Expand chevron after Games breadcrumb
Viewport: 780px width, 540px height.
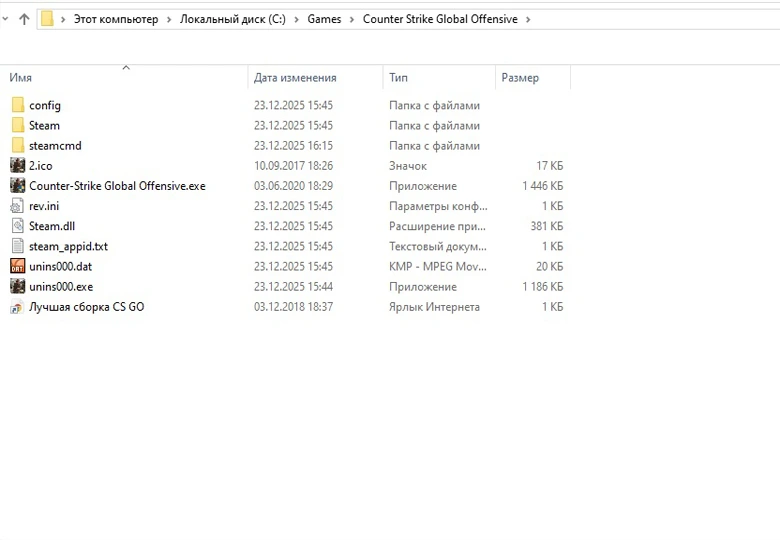352,19
